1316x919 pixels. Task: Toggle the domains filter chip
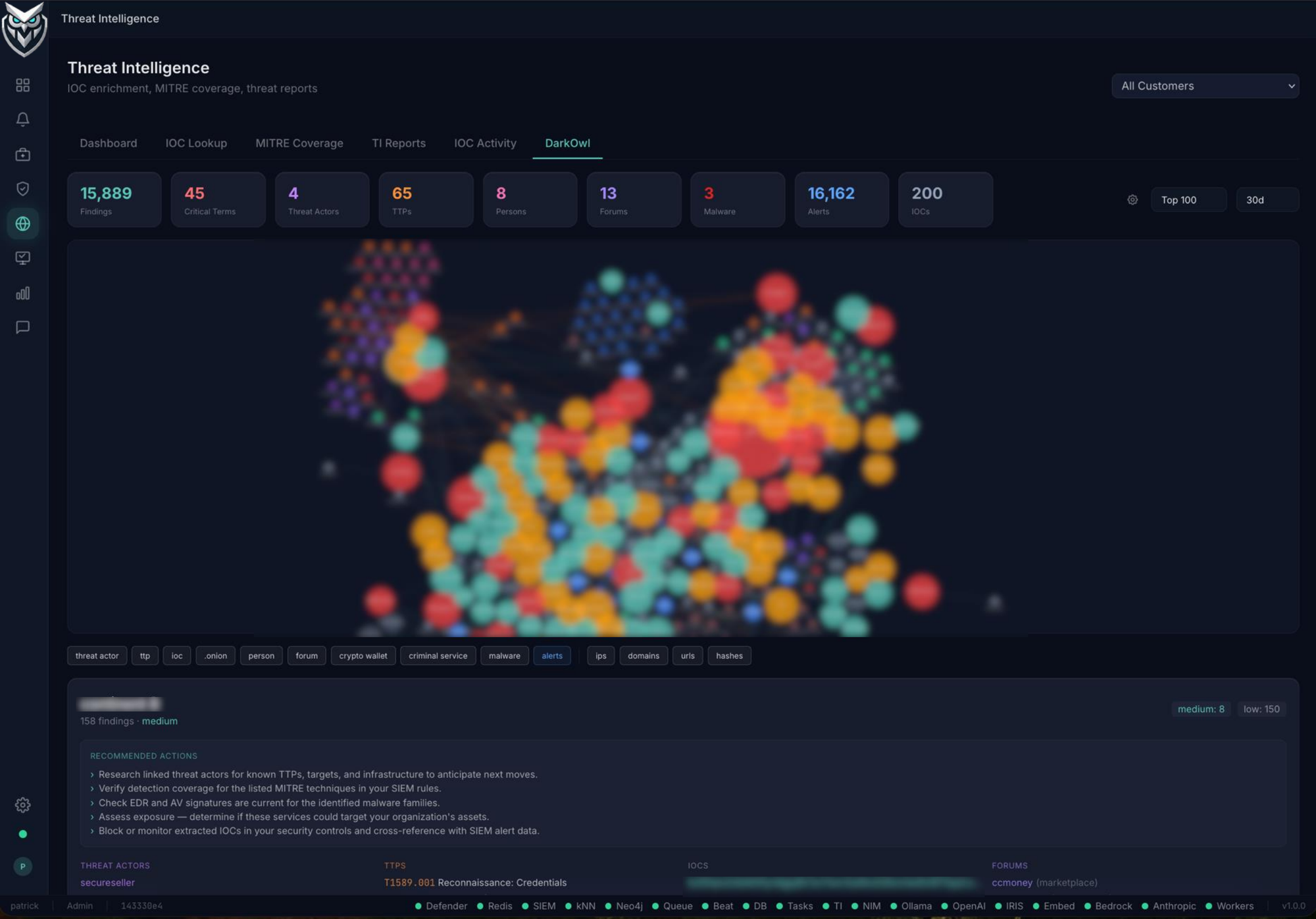coord(644,656)
